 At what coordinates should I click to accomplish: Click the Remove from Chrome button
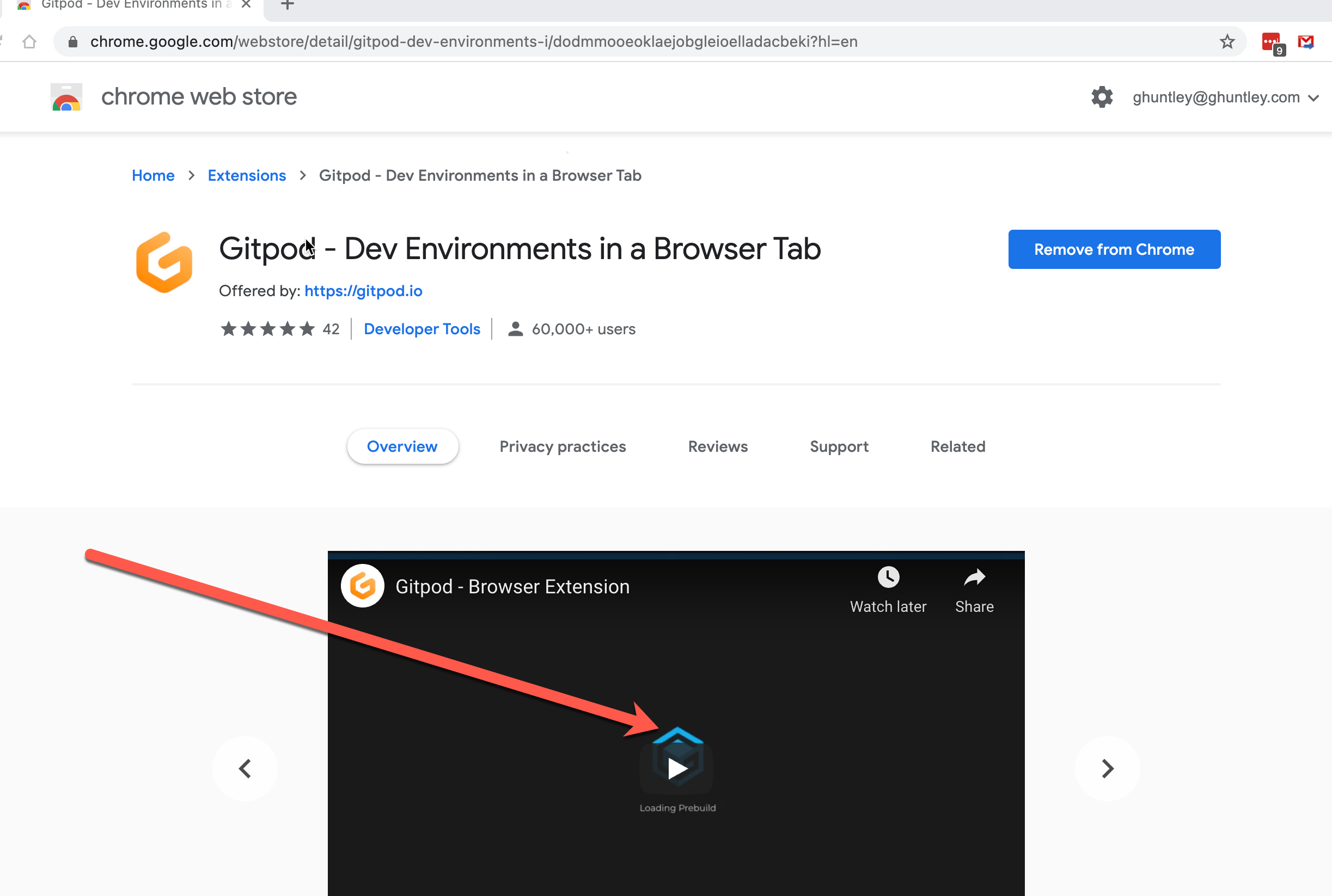coord(1114,249)
